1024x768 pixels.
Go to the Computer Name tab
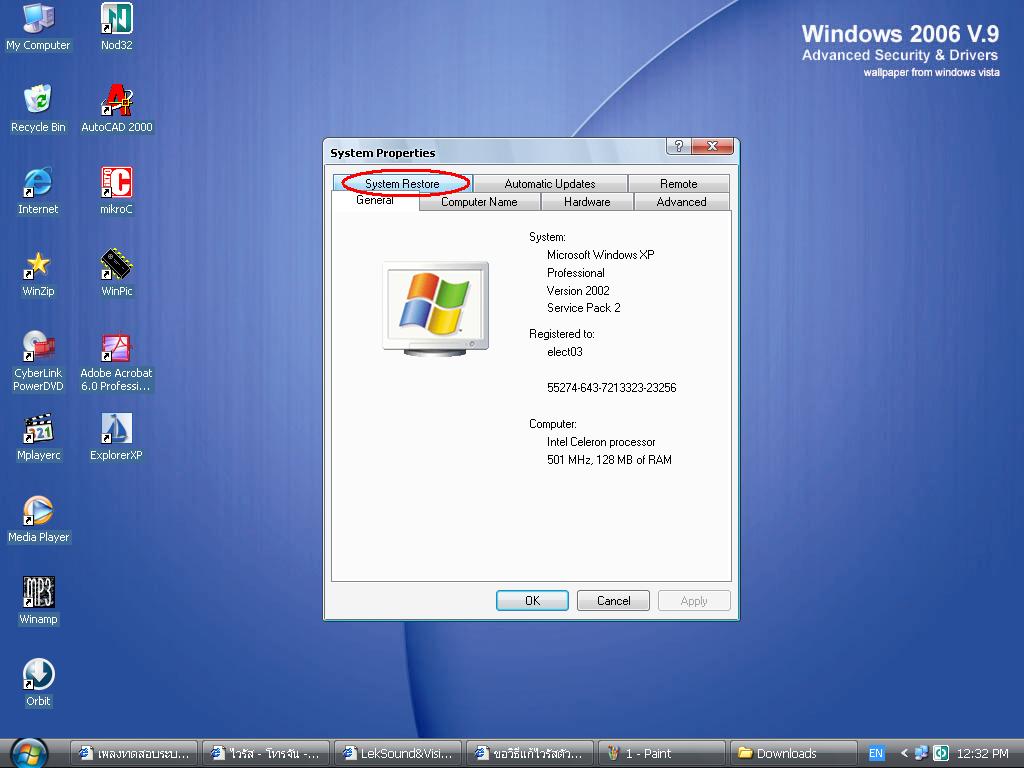click(x=479, y=202)
